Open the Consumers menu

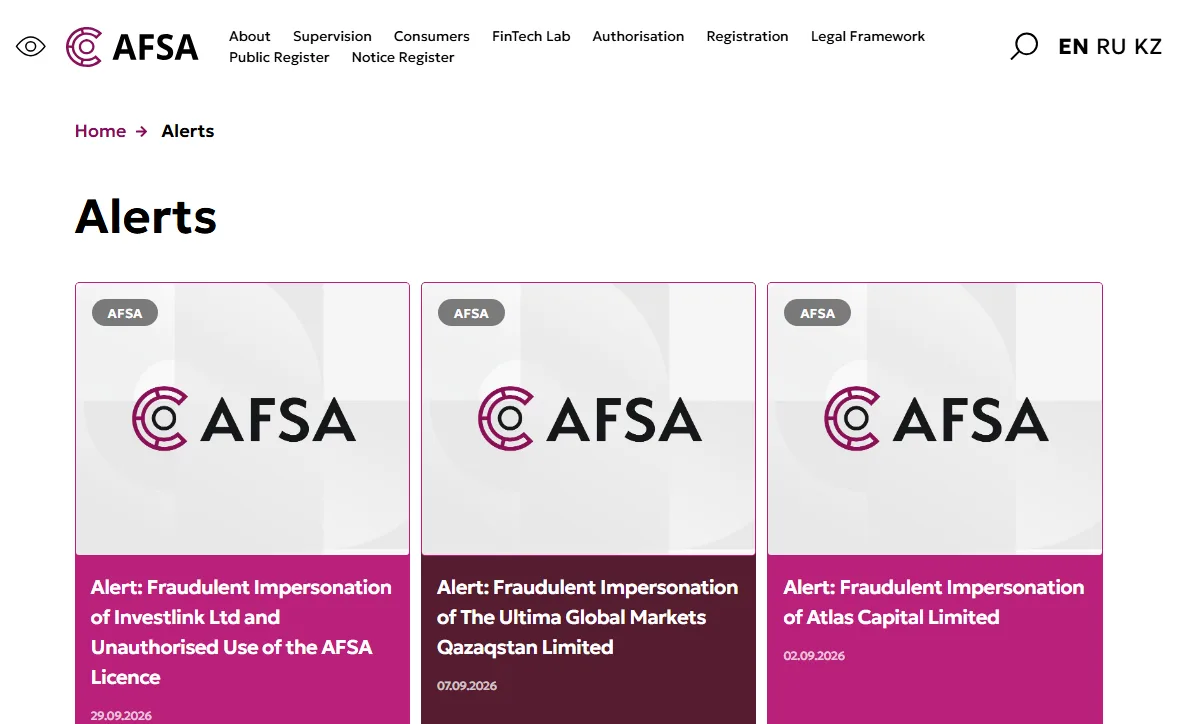point(432,36)
